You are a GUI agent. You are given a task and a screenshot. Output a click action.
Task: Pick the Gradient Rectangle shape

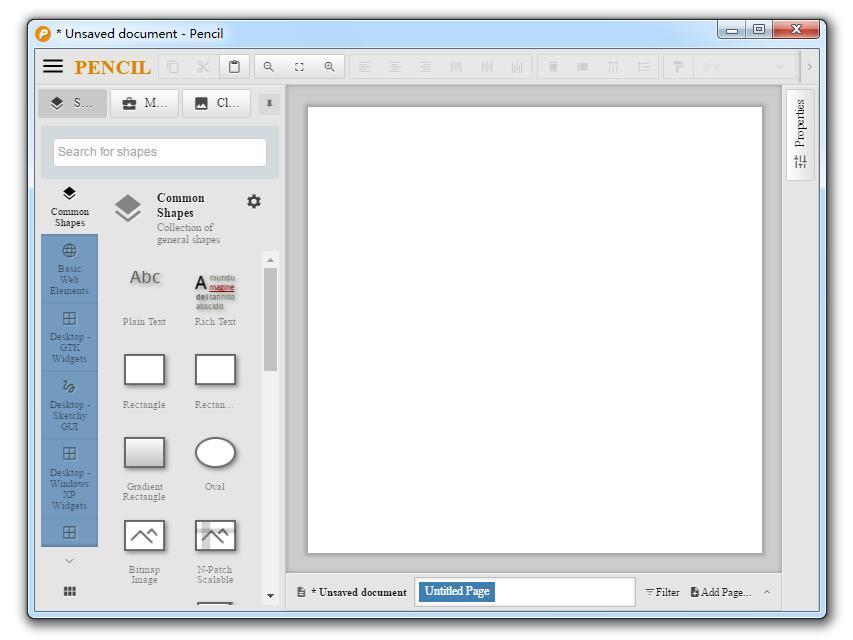(x=144, y=467)
